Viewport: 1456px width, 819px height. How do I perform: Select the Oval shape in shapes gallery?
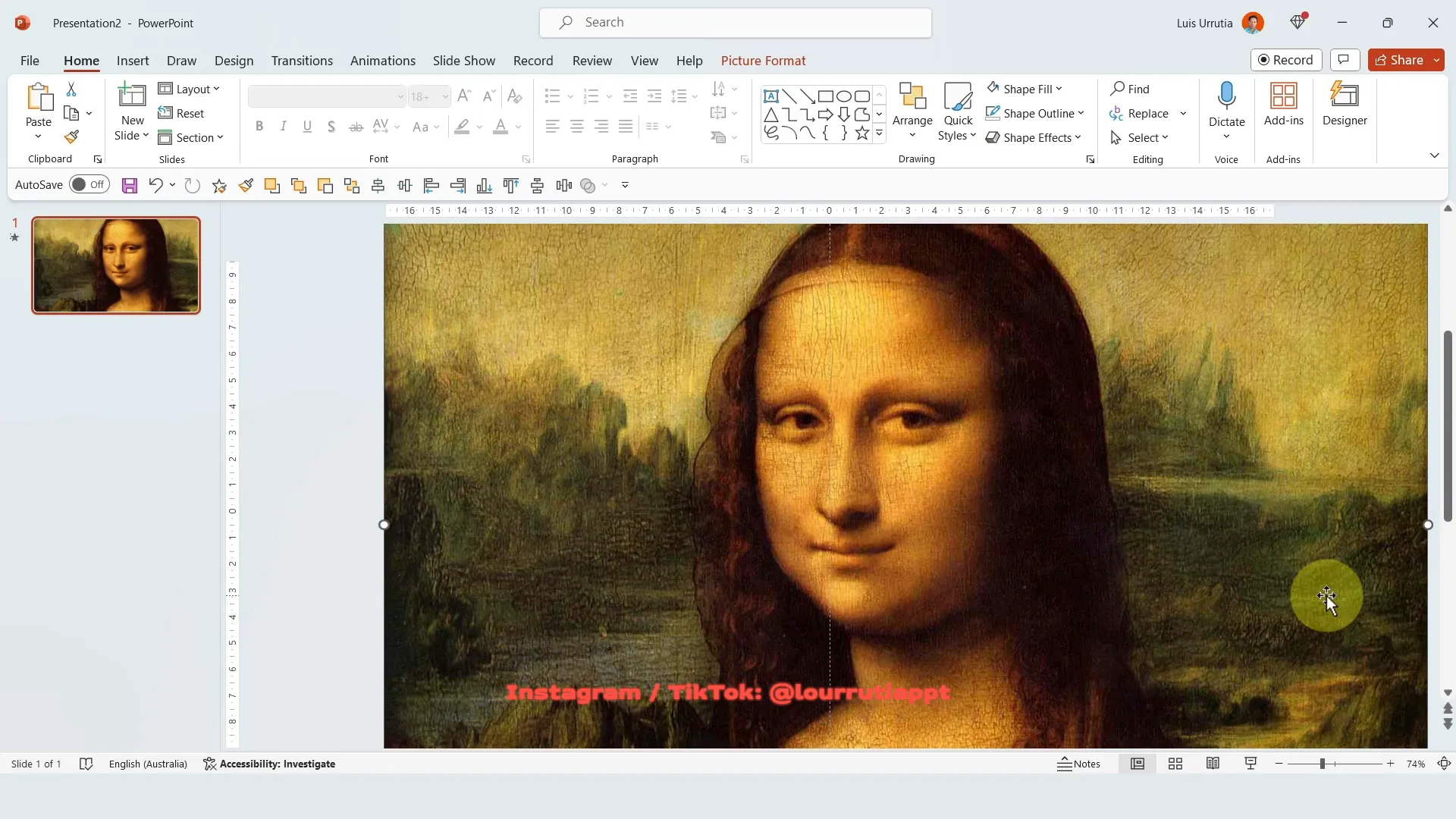tap(844, 96)
